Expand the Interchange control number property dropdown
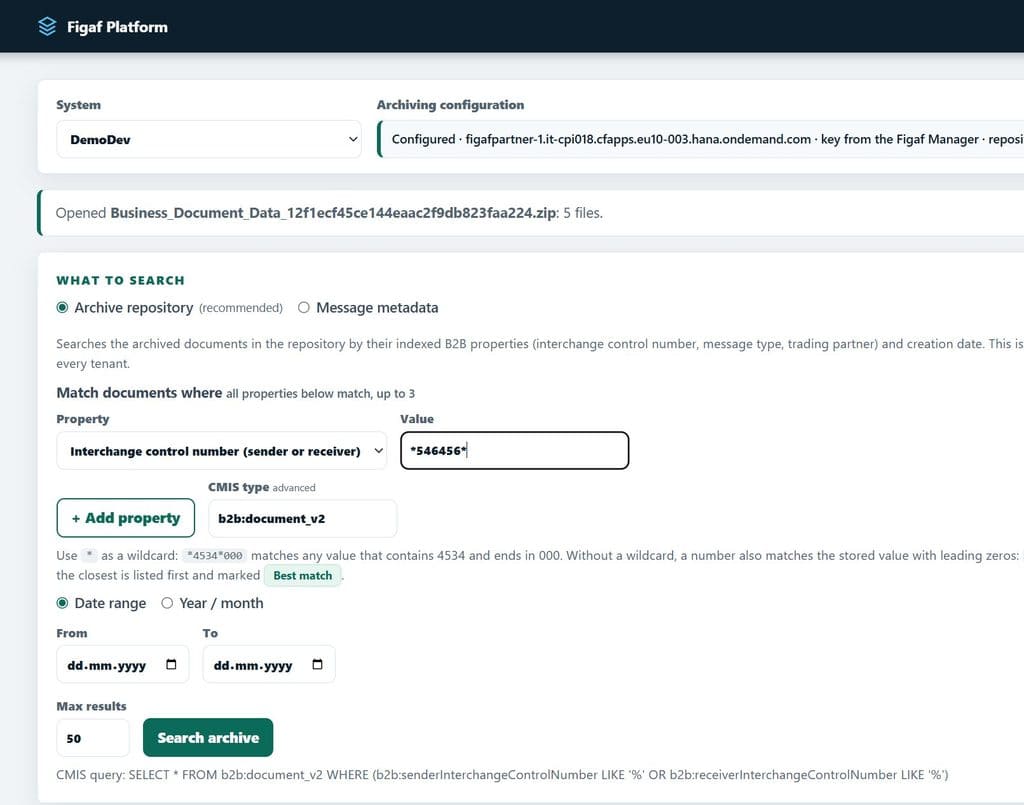 point(221,450)
